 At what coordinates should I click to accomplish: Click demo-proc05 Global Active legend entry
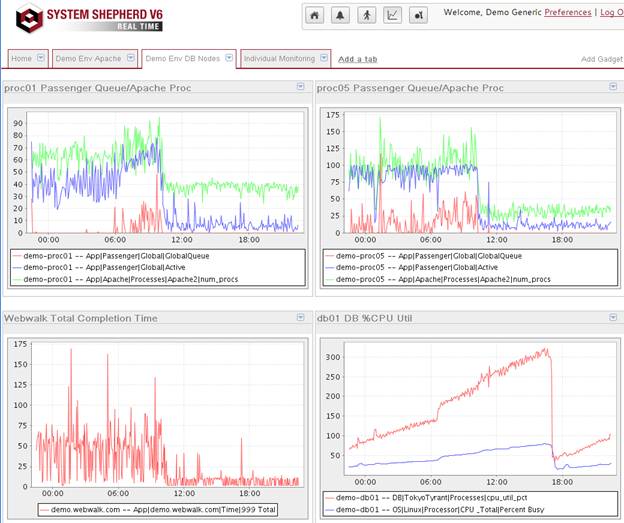(411, 267)
